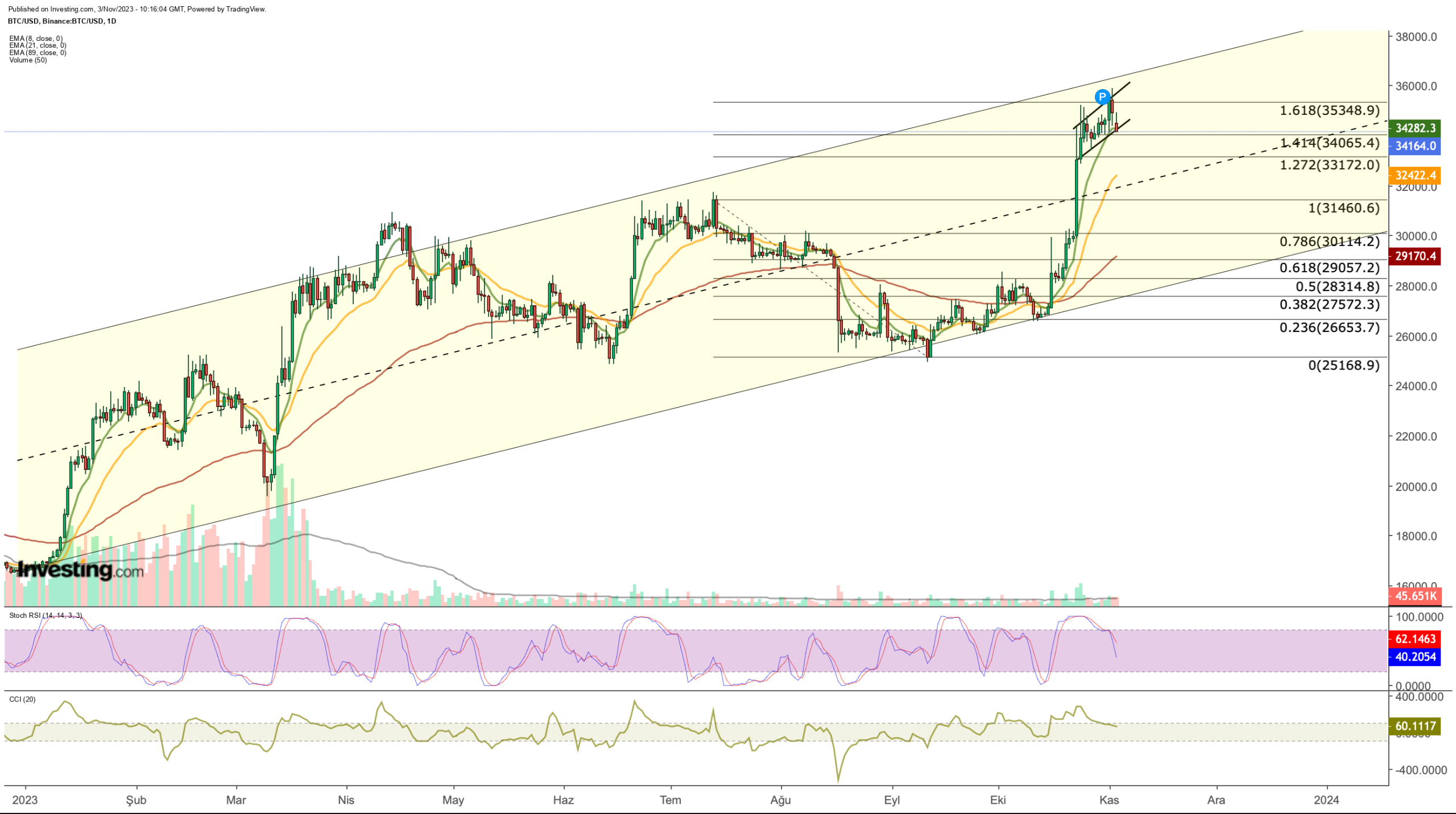
Task: Click the 2024 label on the time axis
Action: (x=1326, y=800)
